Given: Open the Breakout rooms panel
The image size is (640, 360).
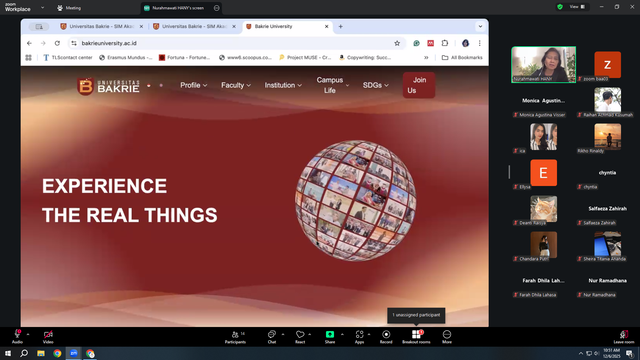Looking at the screenshot, I should [x=416, y=337].
